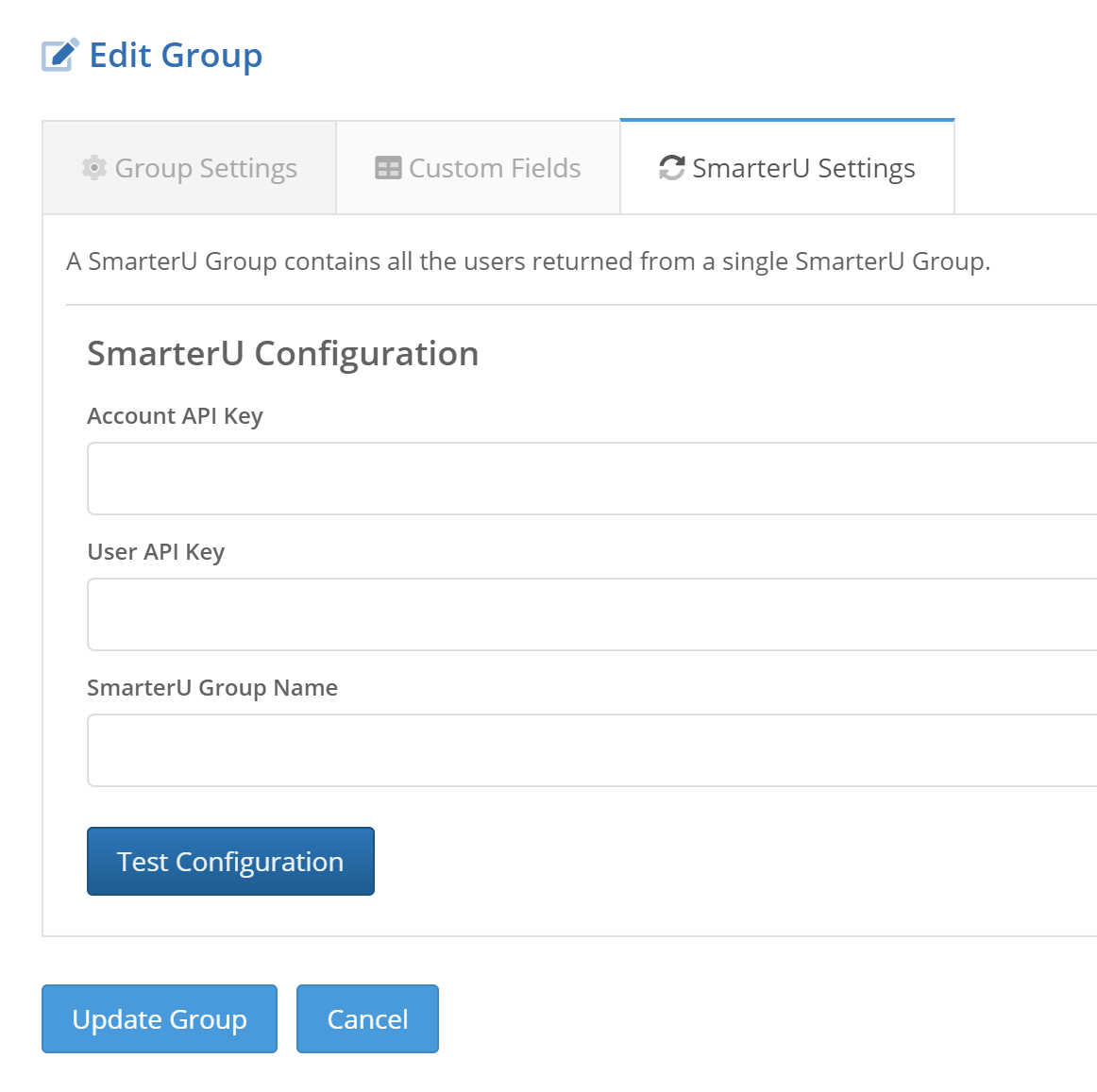Click the table icon on Custom Fields tab
This screenshot has width=1097, height=1092.
click(x=388, y=168)
